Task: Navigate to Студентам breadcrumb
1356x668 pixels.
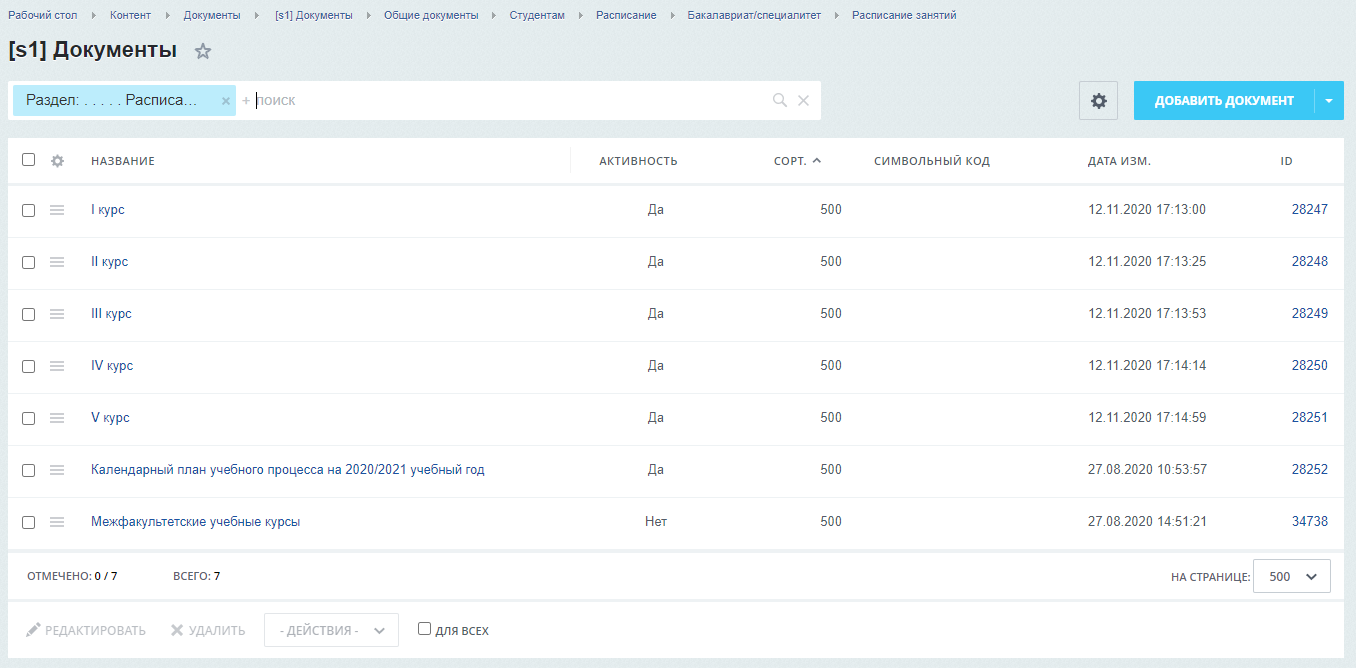Action: [536, 15]
